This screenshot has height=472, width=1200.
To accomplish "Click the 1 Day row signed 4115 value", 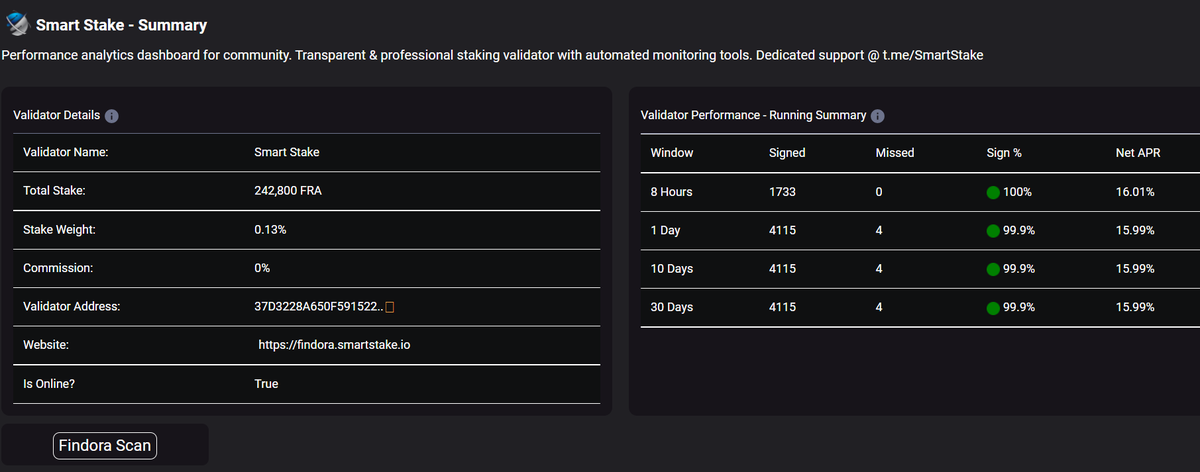I will [x=782, y=231].
